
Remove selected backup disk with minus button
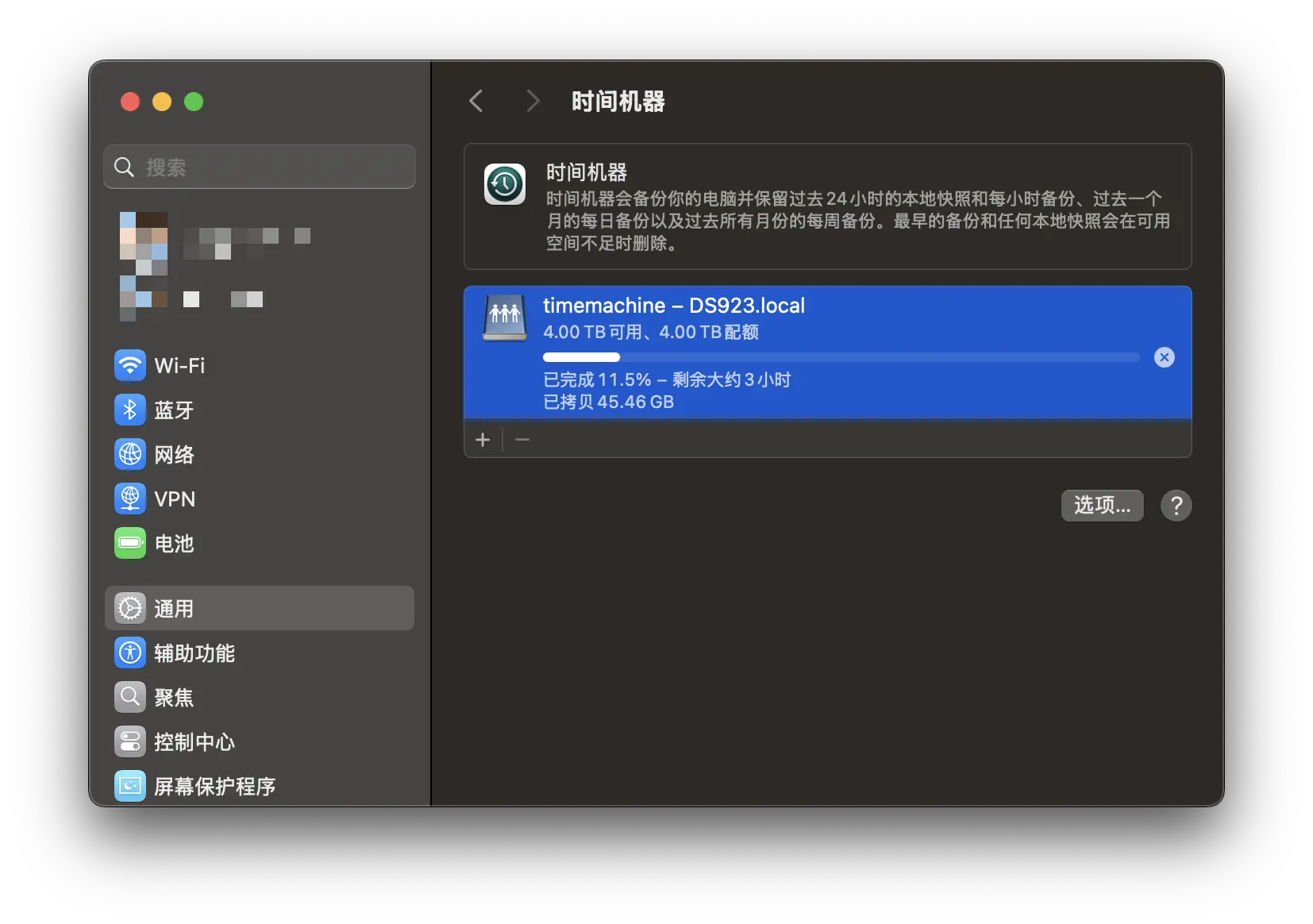click(x=522, y=440)
